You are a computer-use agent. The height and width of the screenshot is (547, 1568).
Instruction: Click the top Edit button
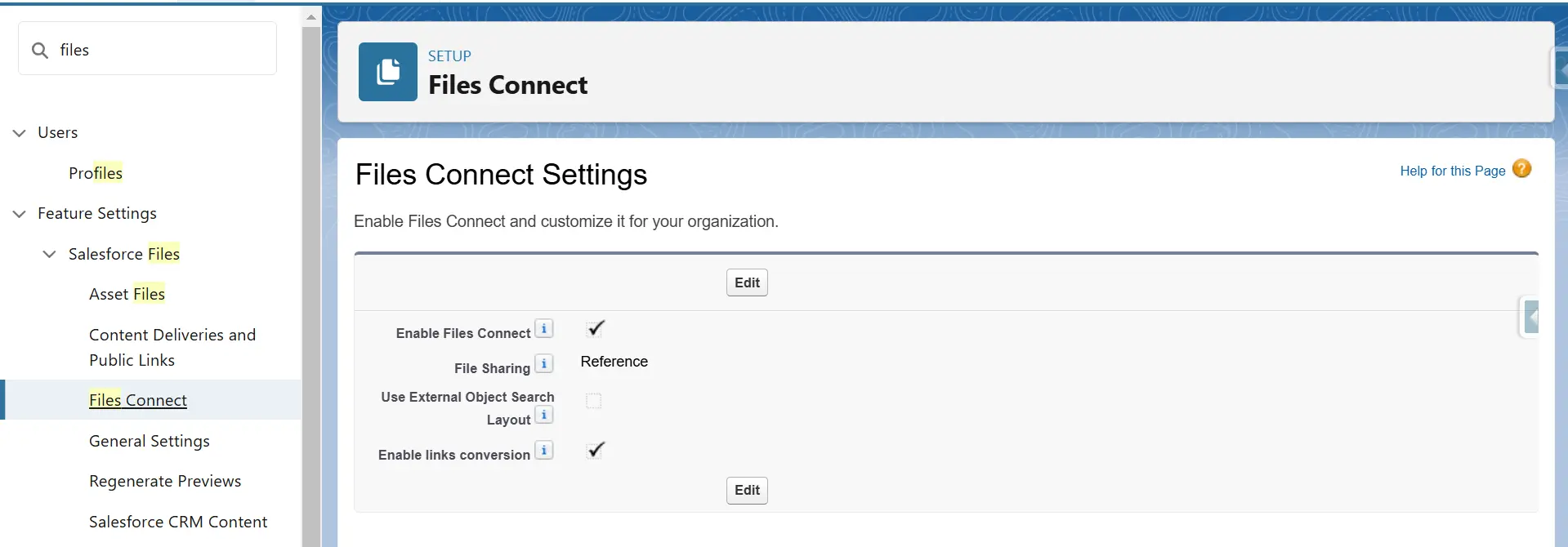[747, 282]
